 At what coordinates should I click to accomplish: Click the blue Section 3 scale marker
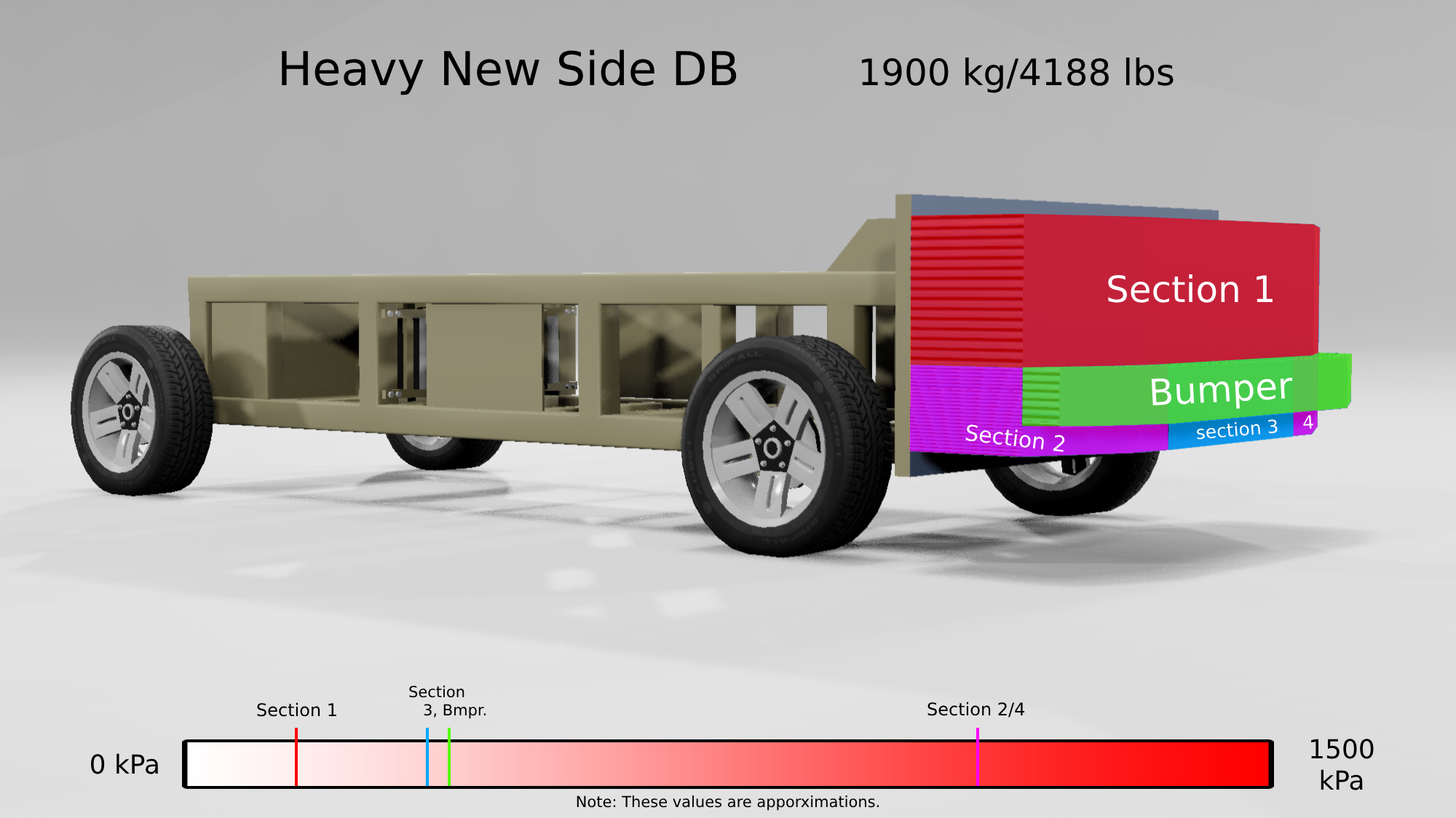click(427, 757)
